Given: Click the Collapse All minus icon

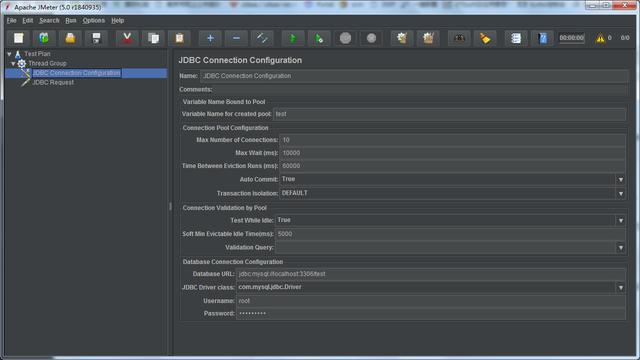Looking at the screenshot, I should [236, 38].
